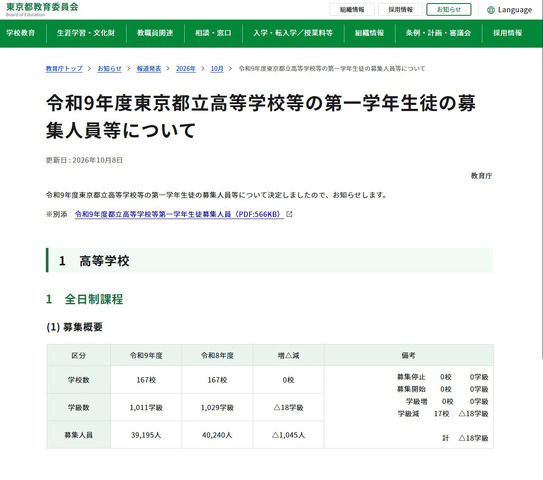This screenshot has height=480, width=543.
Task: Go to 教育庁トップ breadcrumb link
Action: pos(64,69)
